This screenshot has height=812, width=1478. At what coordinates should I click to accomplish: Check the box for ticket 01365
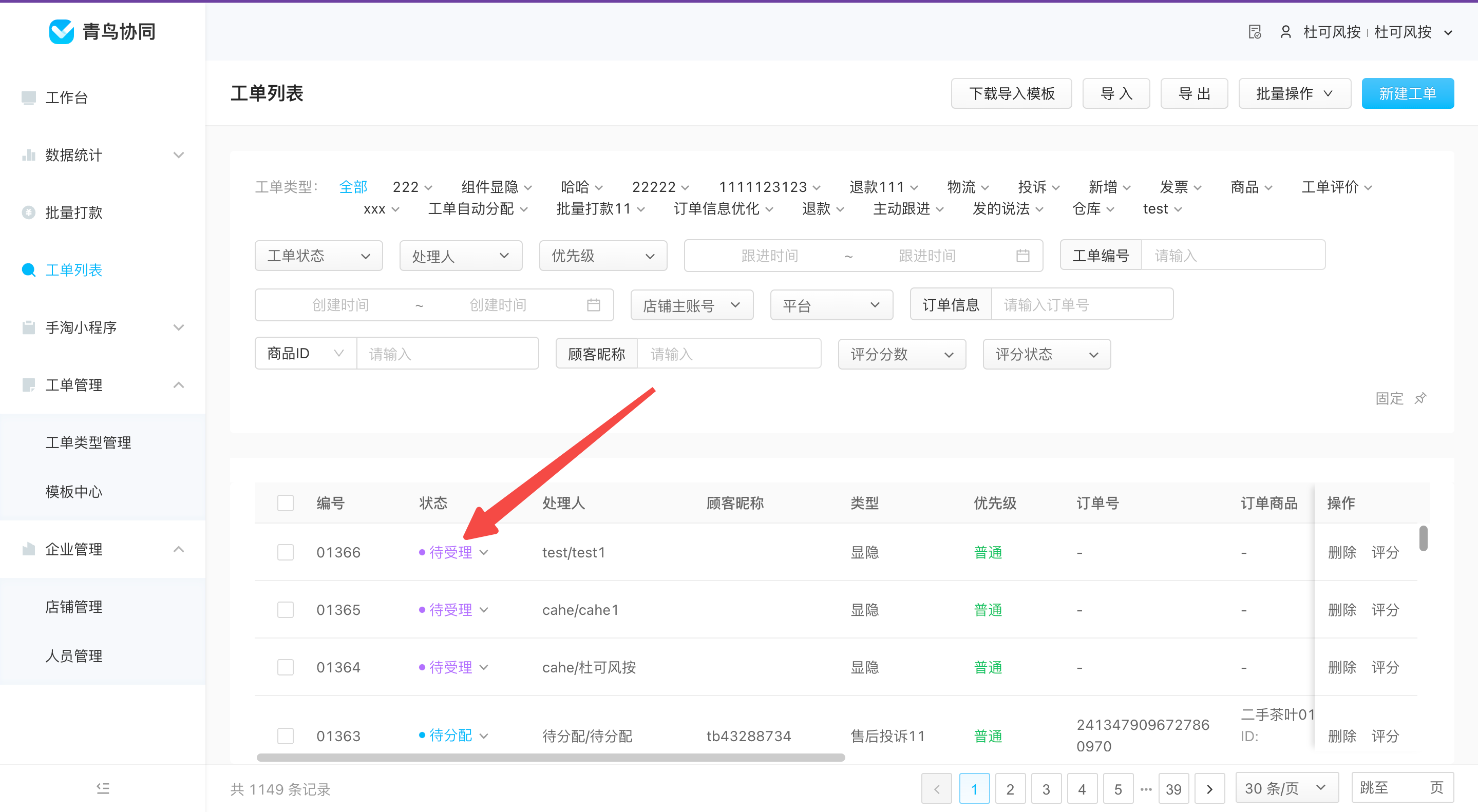point(286,610)
